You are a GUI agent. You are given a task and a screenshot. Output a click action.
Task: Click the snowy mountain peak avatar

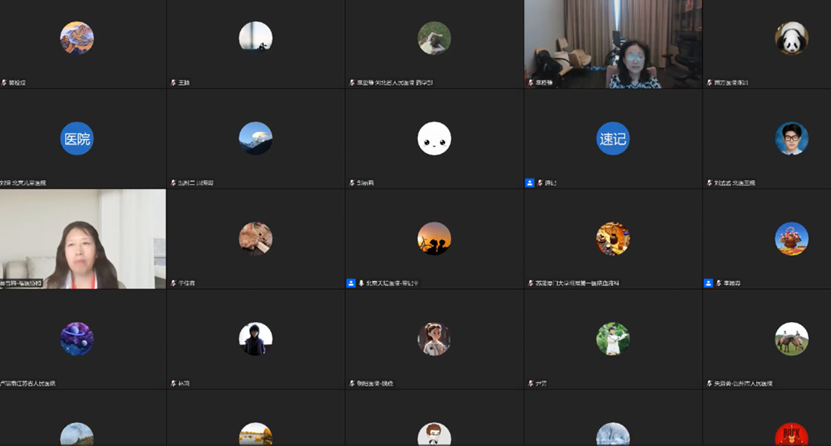tap(255, 139)
